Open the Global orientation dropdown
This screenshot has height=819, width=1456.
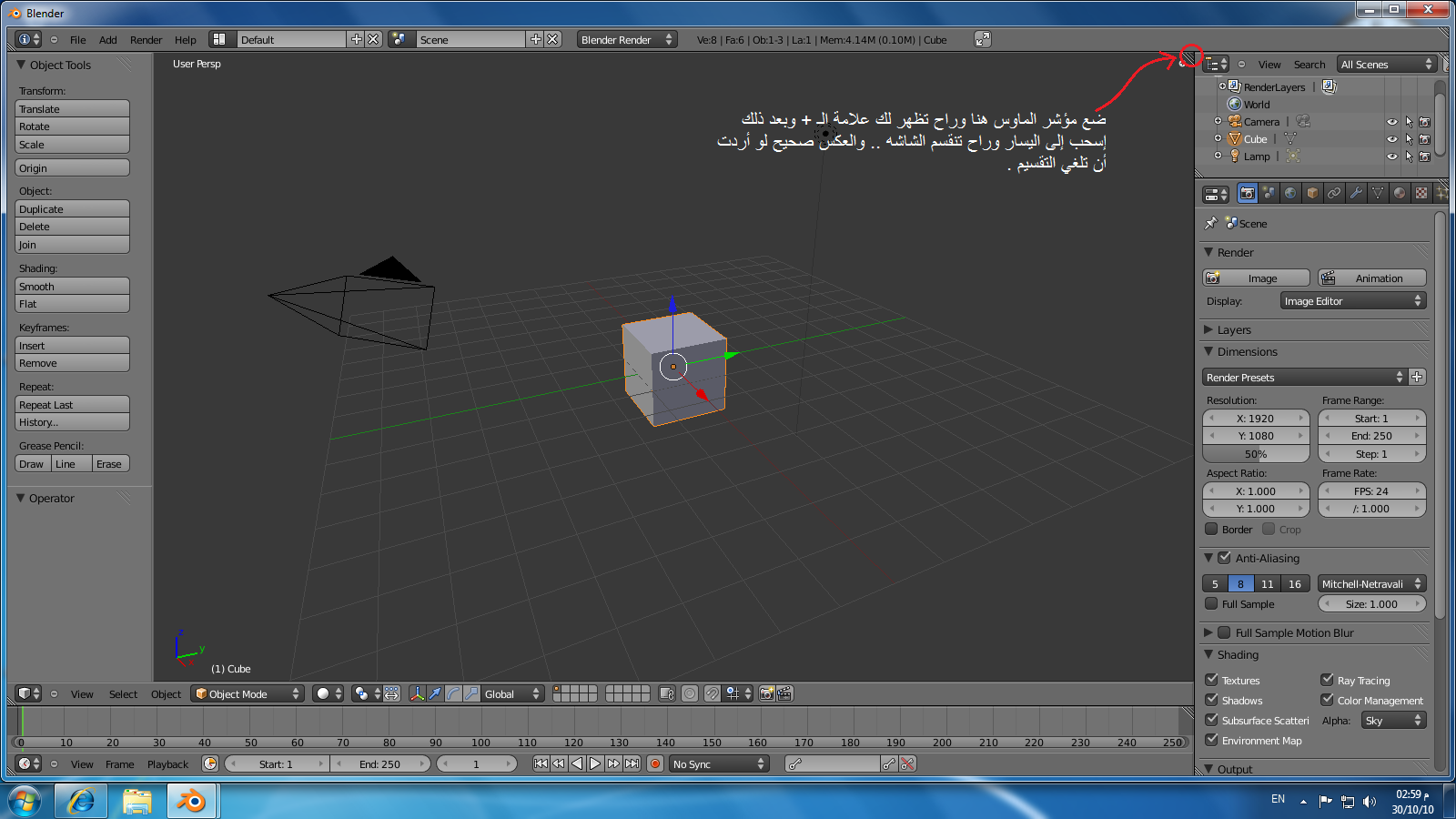512,693
